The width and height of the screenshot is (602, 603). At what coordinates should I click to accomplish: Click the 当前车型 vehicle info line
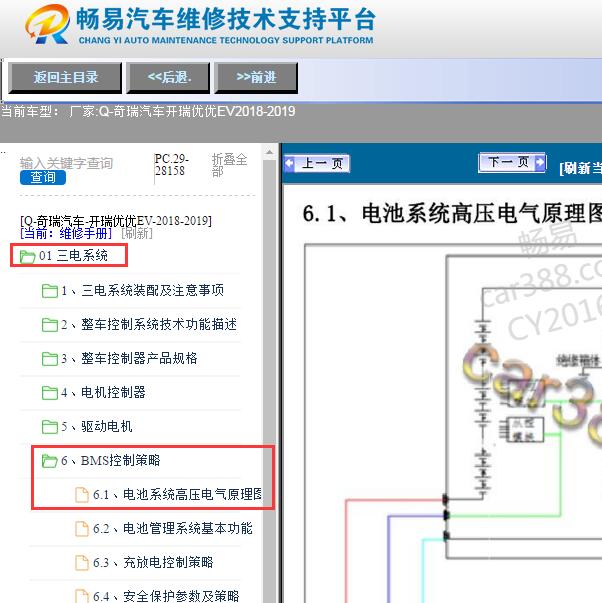tap(148, 112)
